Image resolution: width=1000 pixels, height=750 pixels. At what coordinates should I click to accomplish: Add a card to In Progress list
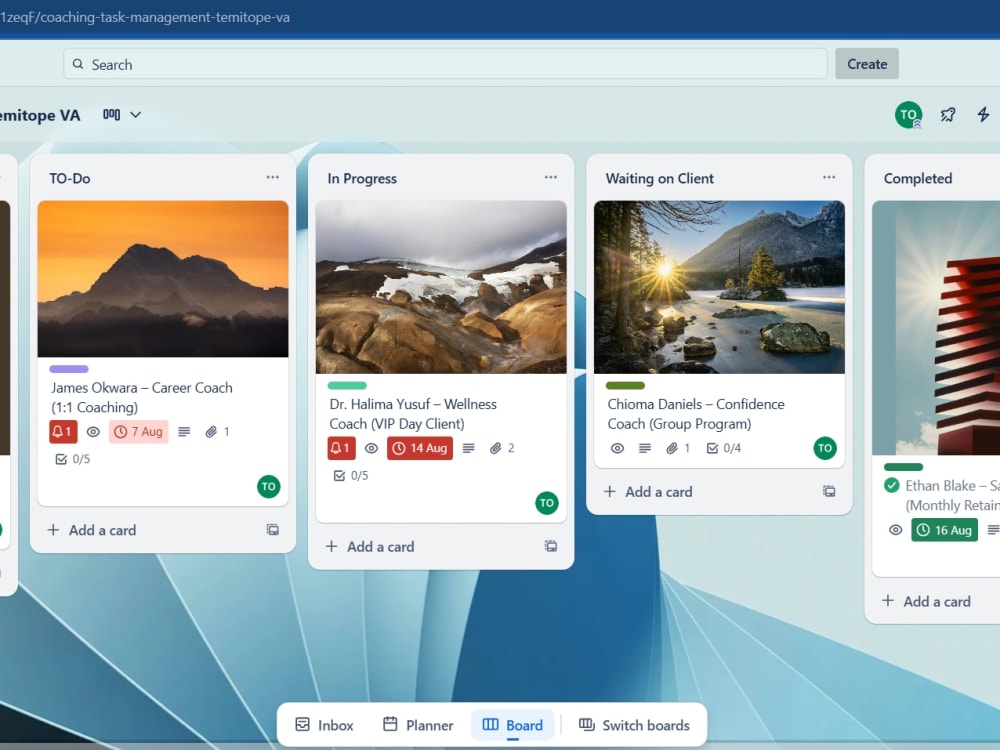pyautogui.click(x=370, y=547)
